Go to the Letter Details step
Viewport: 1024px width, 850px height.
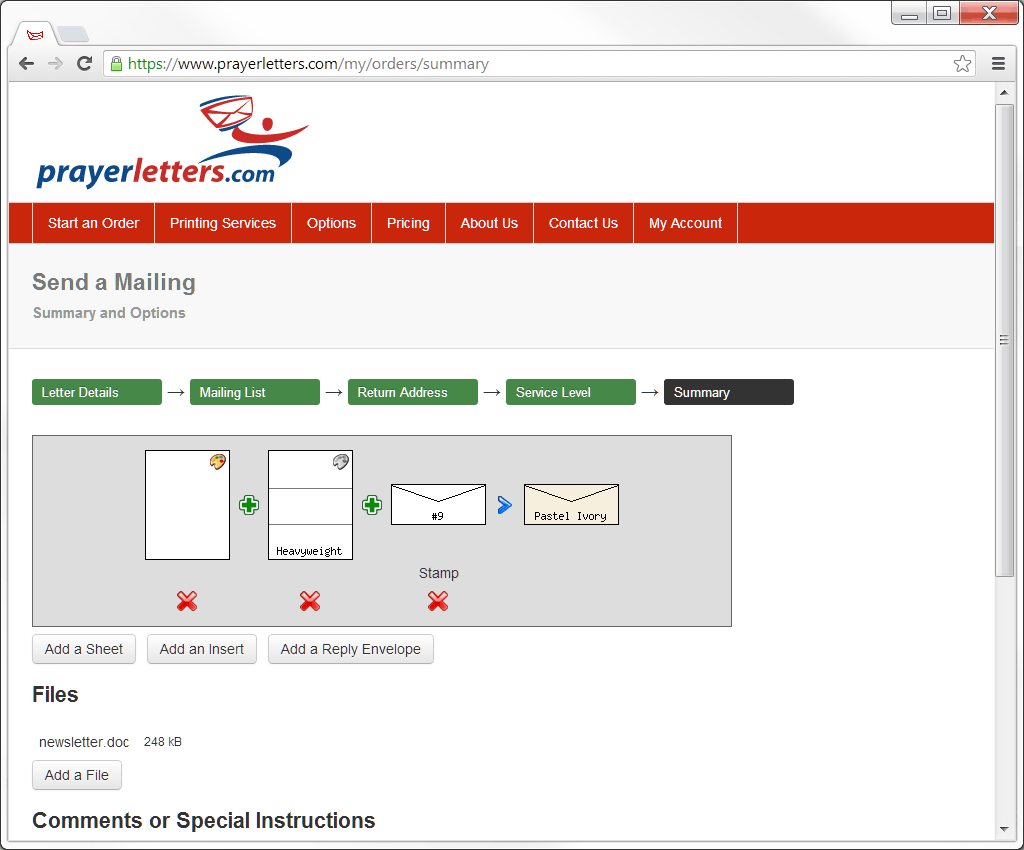pos(97,392)
